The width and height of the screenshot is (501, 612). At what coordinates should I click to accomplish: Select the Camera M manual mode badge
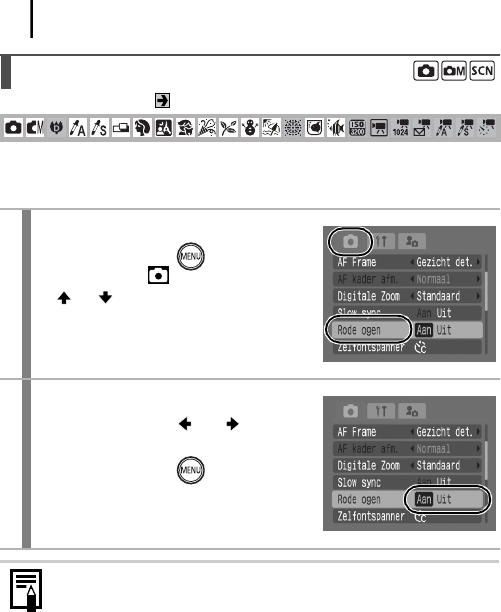[x=454, y=71]
